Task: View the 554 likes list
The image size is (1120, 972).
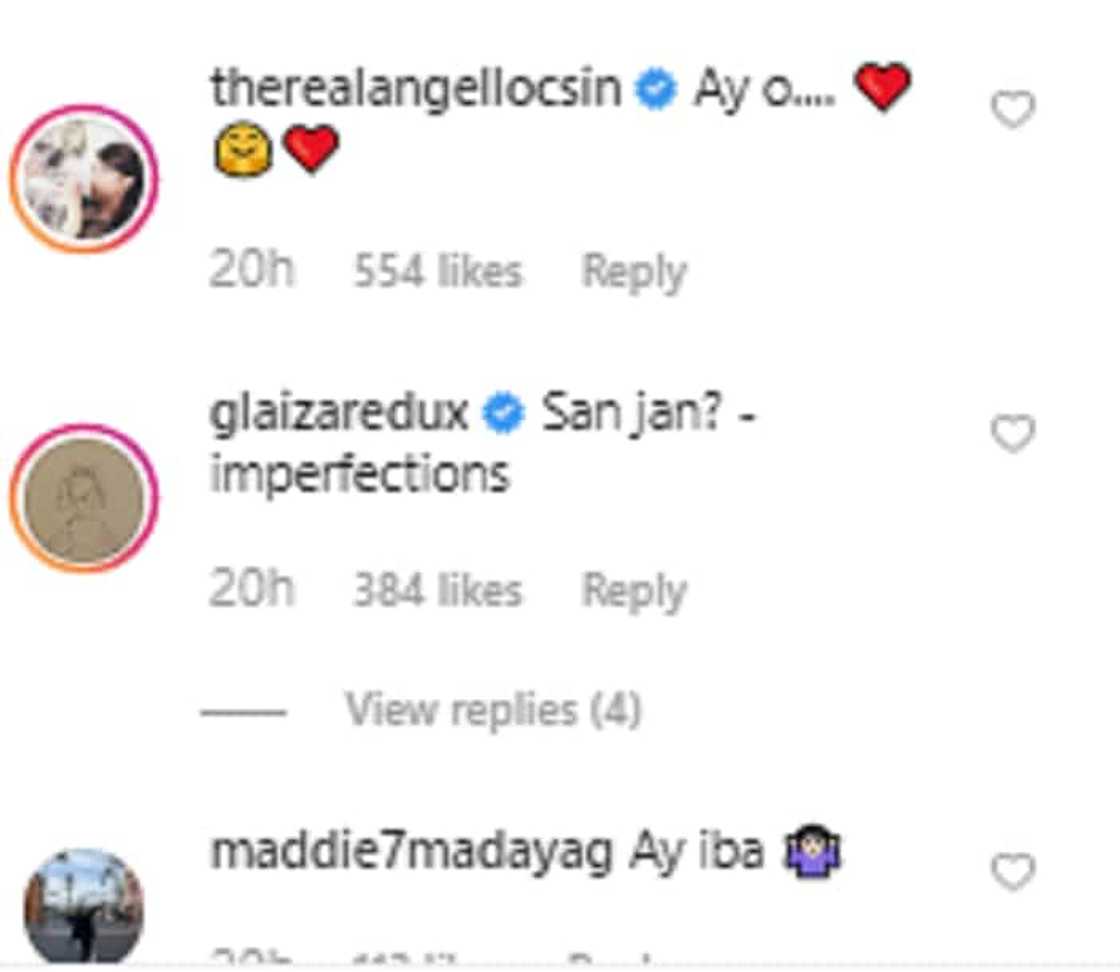Action: tap(438, 271)
